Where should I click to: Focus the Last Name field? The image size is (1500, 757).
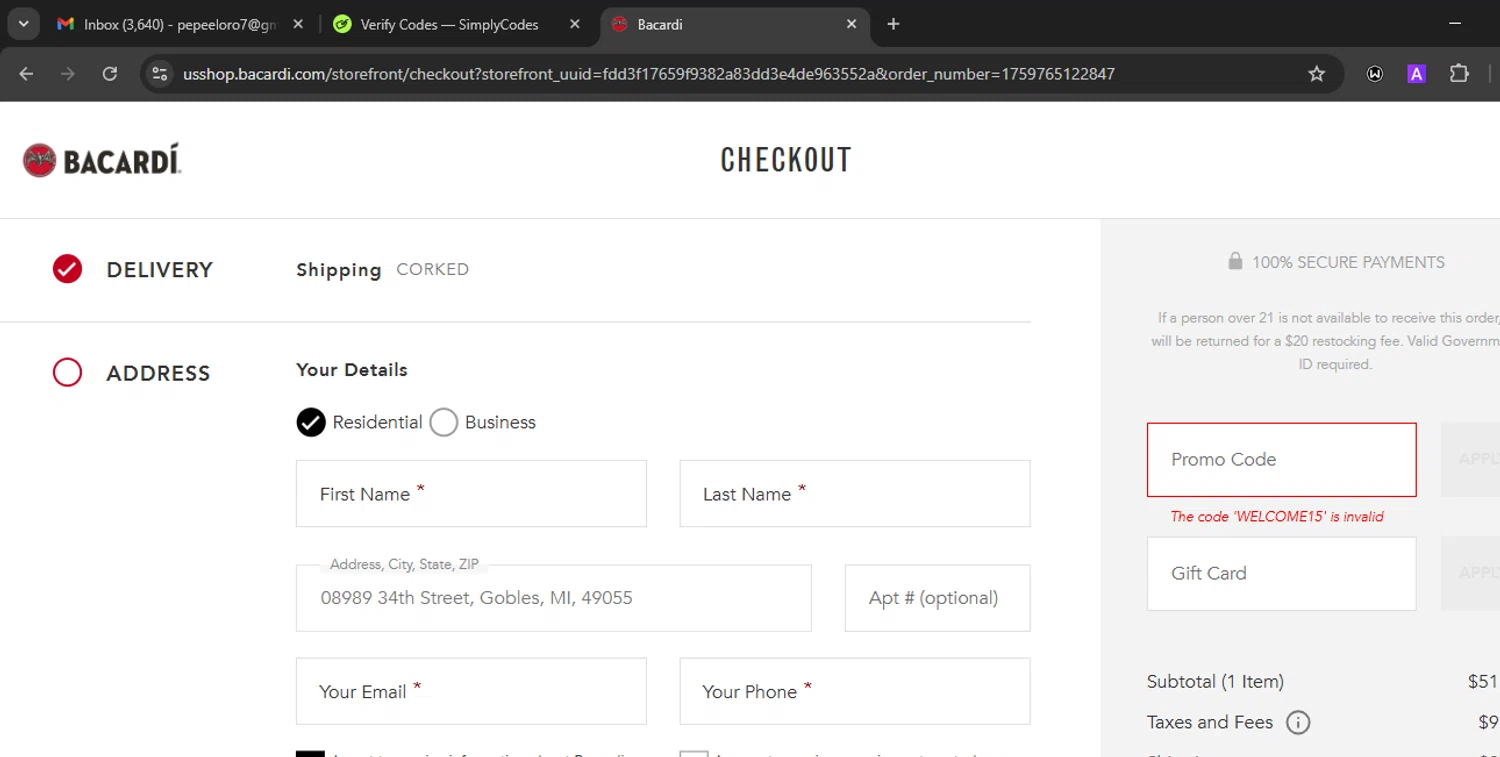tap(855, 494)
